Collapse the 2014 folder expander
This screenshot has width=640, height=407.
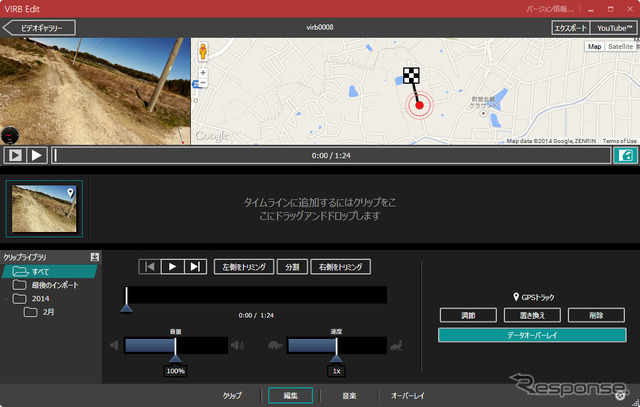coord(6,299)
